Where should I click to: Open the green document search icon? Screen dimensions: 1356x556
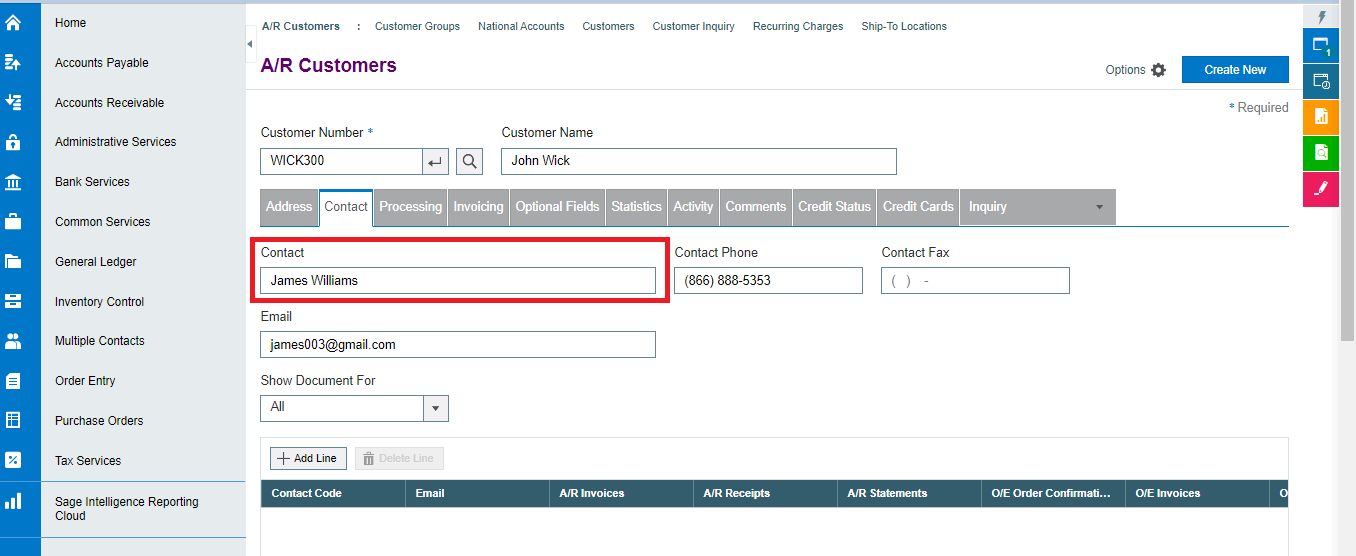click(1321, 153)
